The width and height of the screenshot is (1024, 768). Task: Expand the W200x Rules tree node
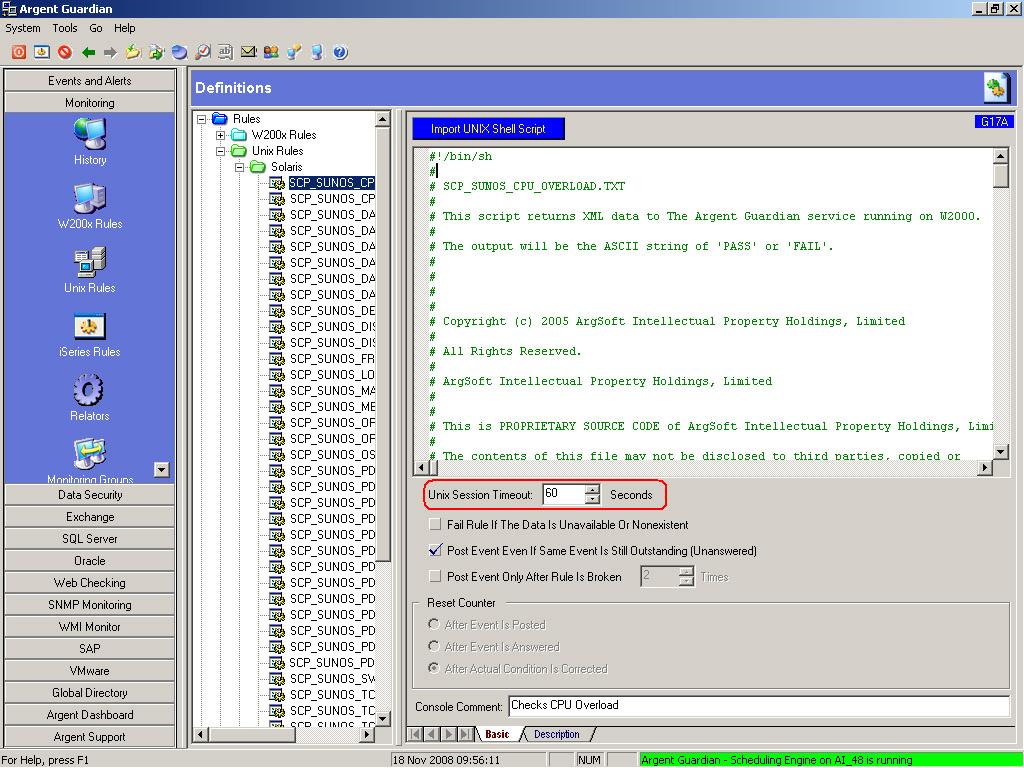221,135
